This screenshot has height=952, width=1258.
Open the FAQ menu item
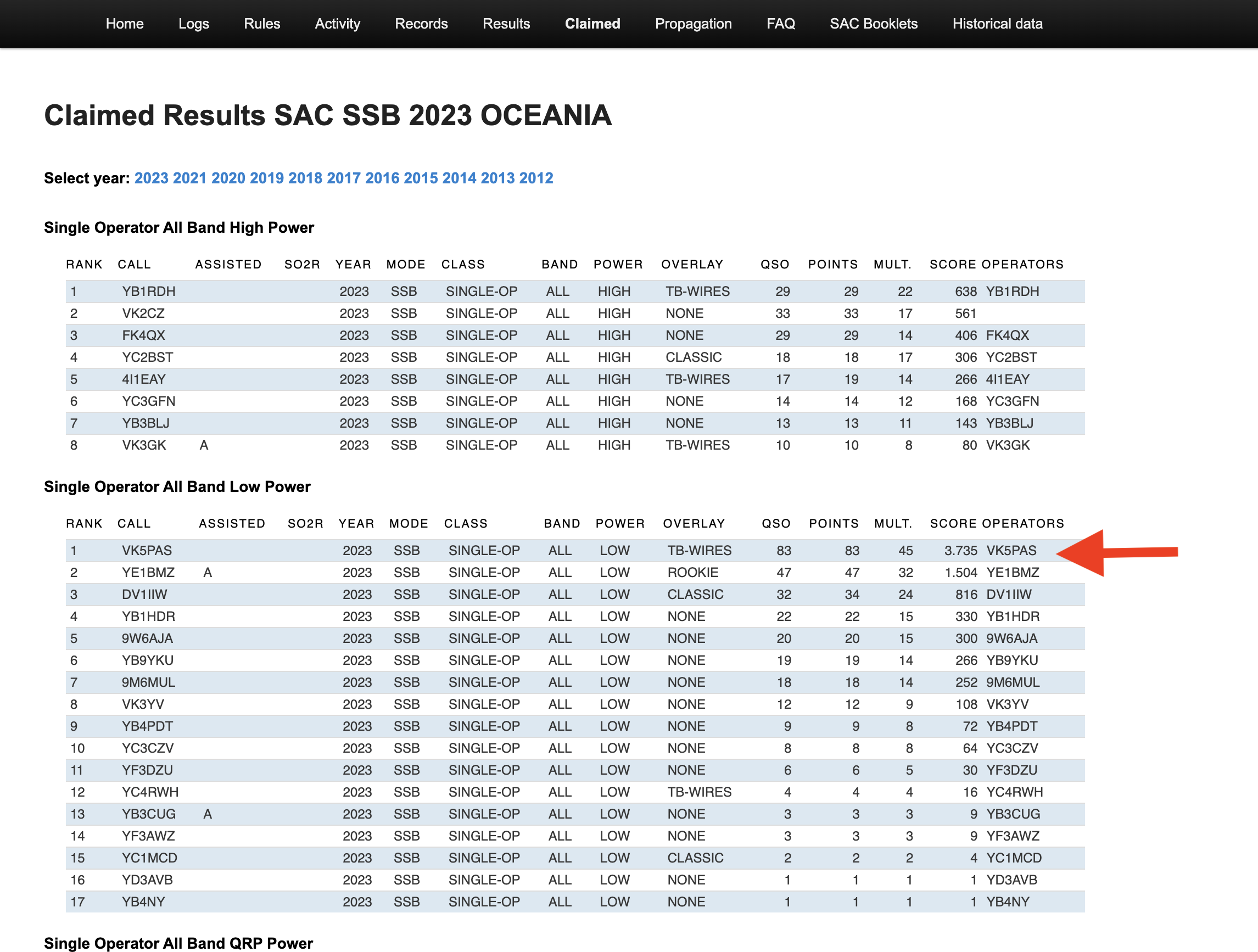click(x=780, y=24)
